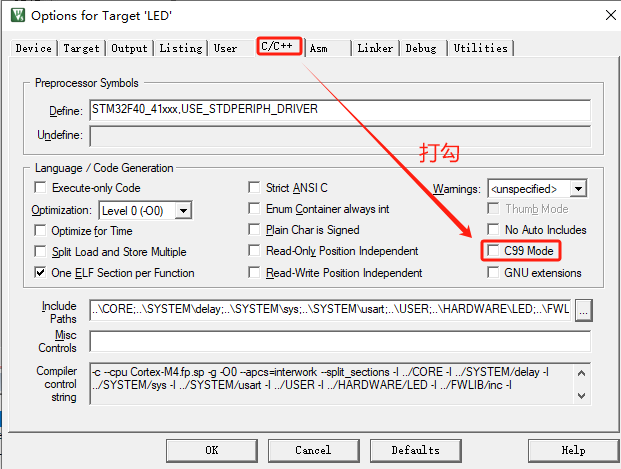Click the control string scroll-down arrow

click(581, 395)
